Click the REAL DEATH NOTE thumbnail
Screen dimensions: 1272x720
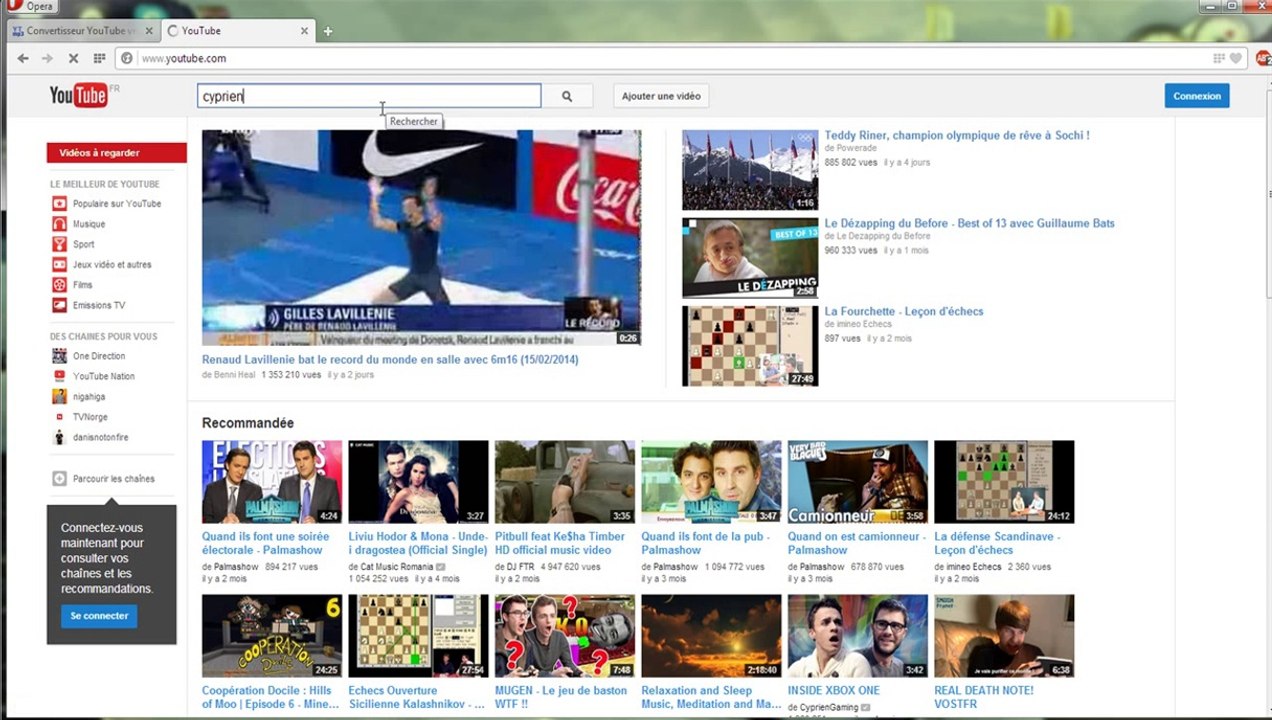pyautogui.click(x=1004, y=636)
